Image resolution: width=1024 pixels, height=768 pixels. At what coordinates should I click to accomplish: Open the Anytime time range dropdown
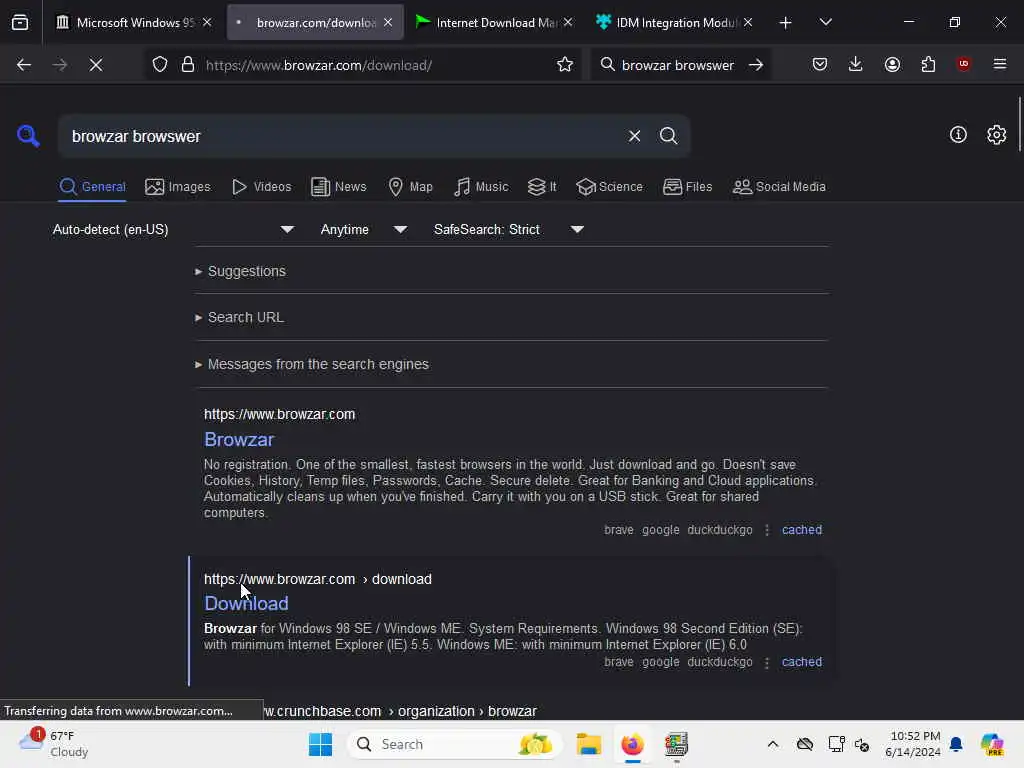pos(364,229)
